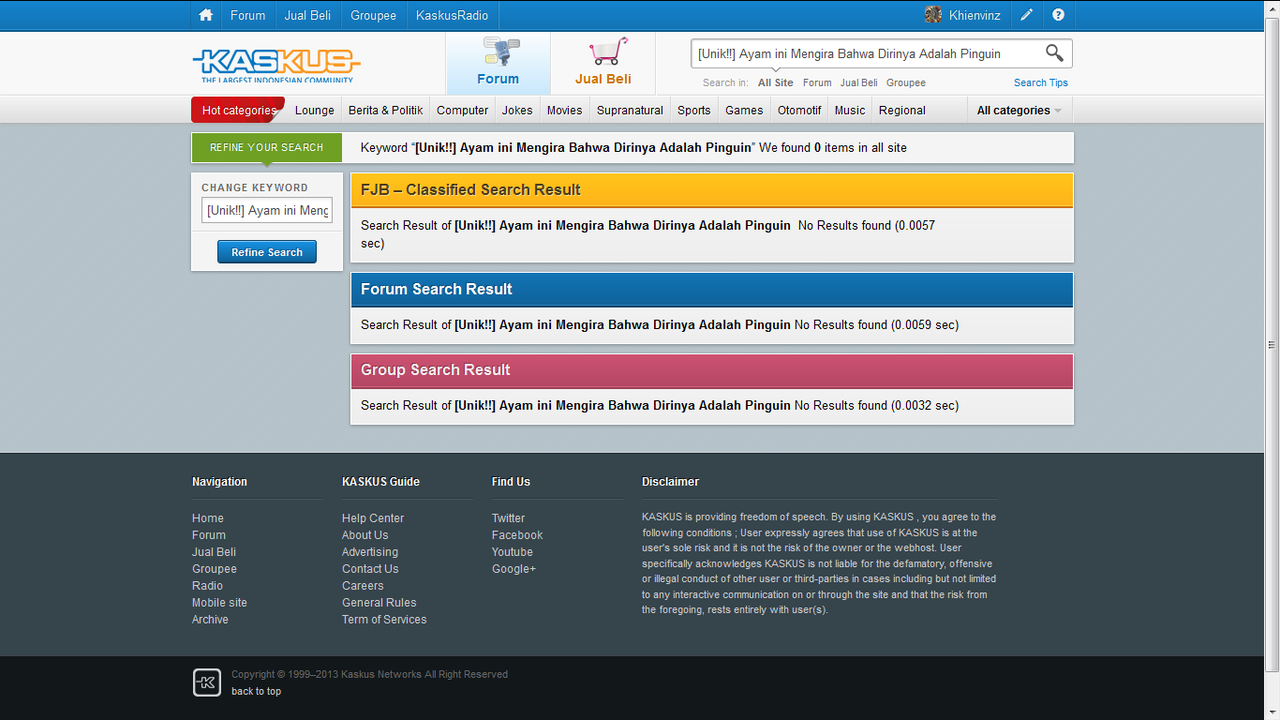Click main search input field
Image resolution: width=1280 pixels, height=720 pixels.
pos(866,54)
